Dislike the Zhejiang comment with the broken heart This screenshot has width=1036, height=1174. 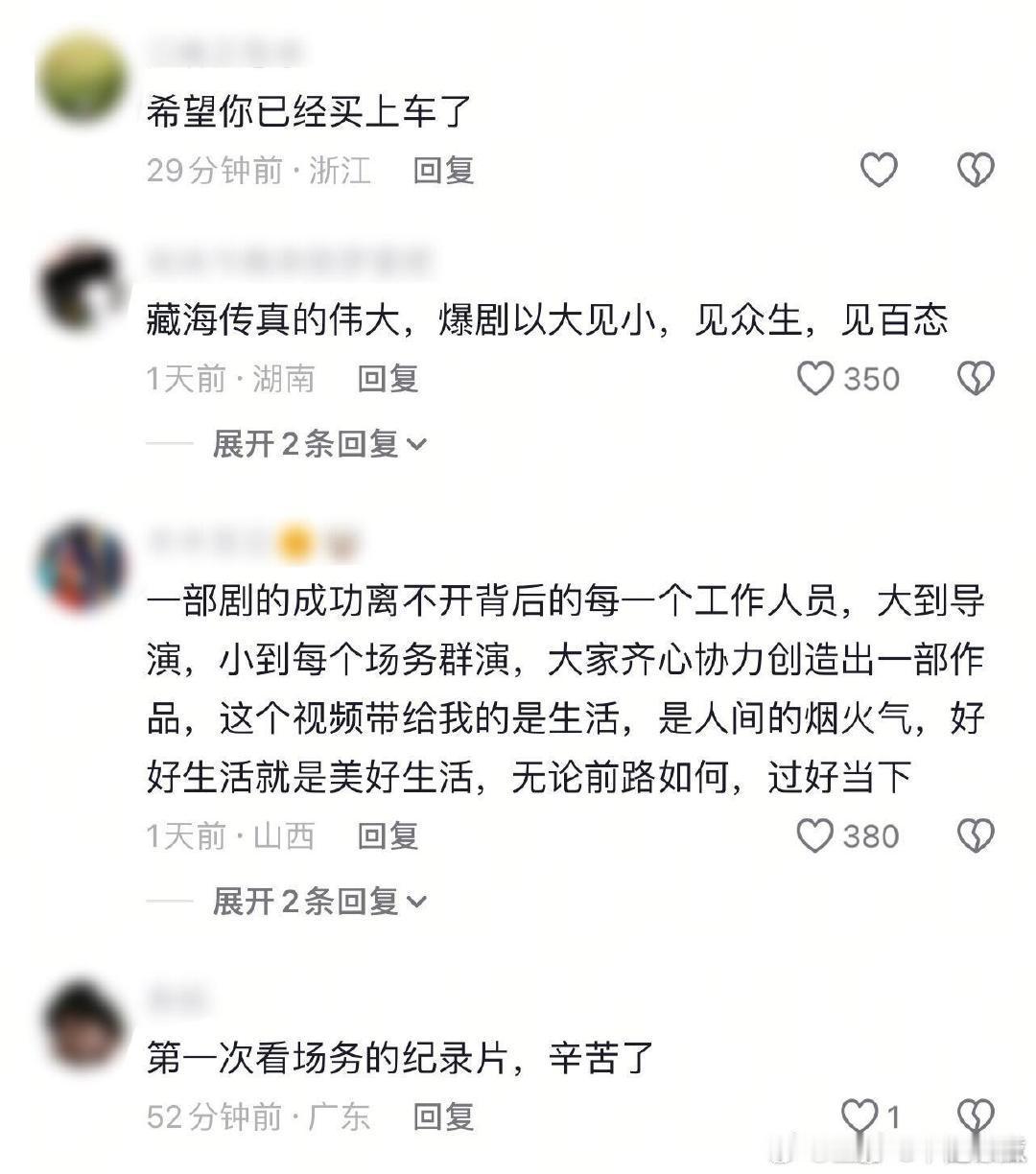pos(976,170)
